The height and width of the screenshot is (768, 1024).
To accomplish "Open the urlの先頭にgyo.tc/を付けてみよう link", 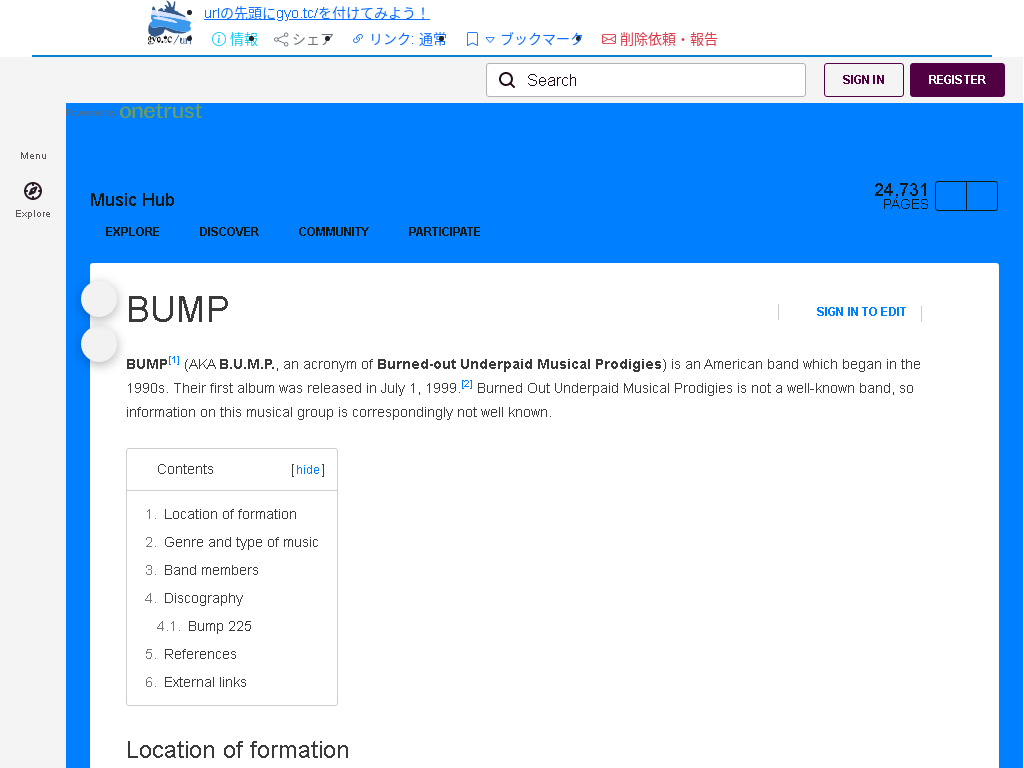I will click(317, 13).
